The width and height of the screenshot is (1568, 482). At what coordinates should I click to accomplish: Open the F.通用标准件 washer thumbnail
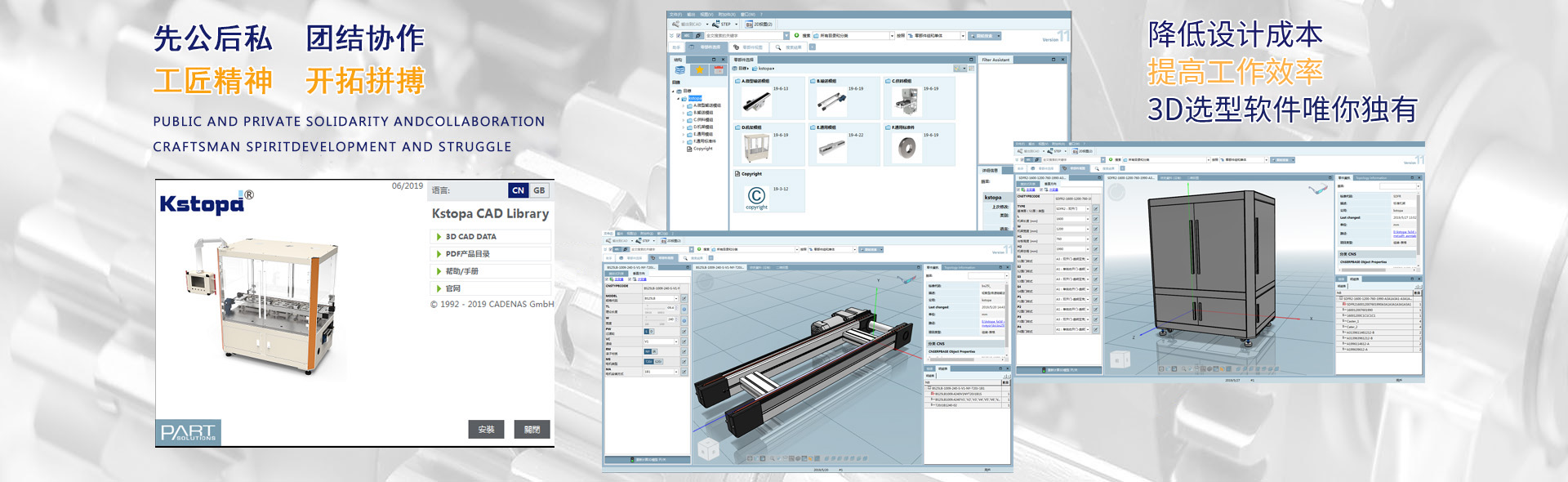coord(906,148)
